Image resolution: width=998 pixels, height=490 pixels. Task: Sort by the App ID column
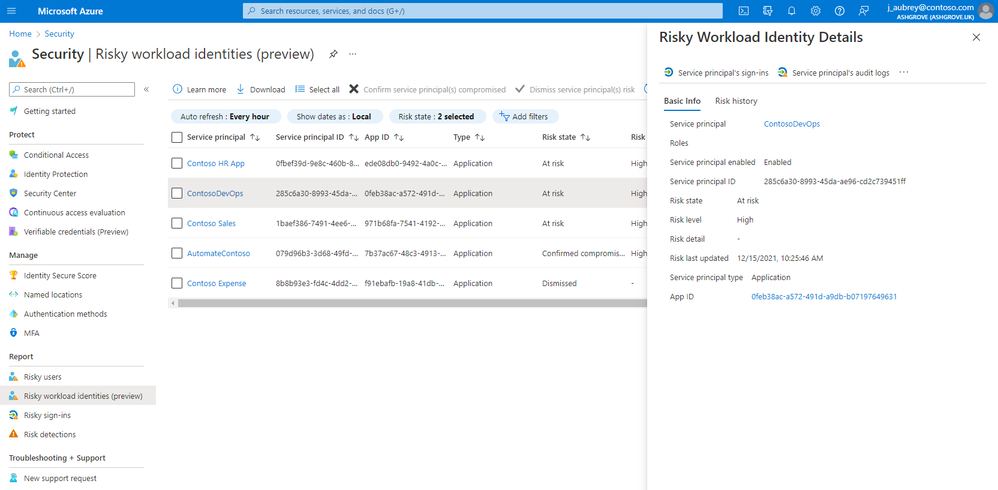(x=384, y=137)
